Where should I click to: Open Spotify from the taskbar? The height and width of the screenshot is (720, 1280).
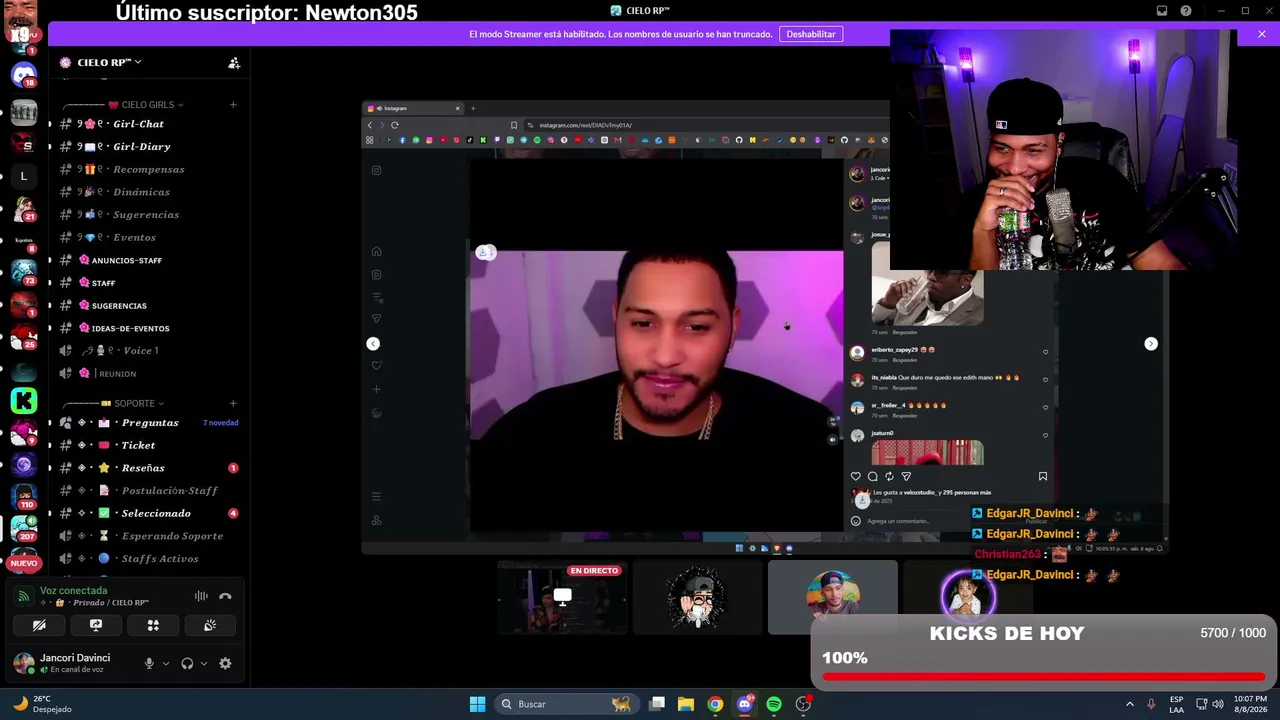tap(774, 704)
